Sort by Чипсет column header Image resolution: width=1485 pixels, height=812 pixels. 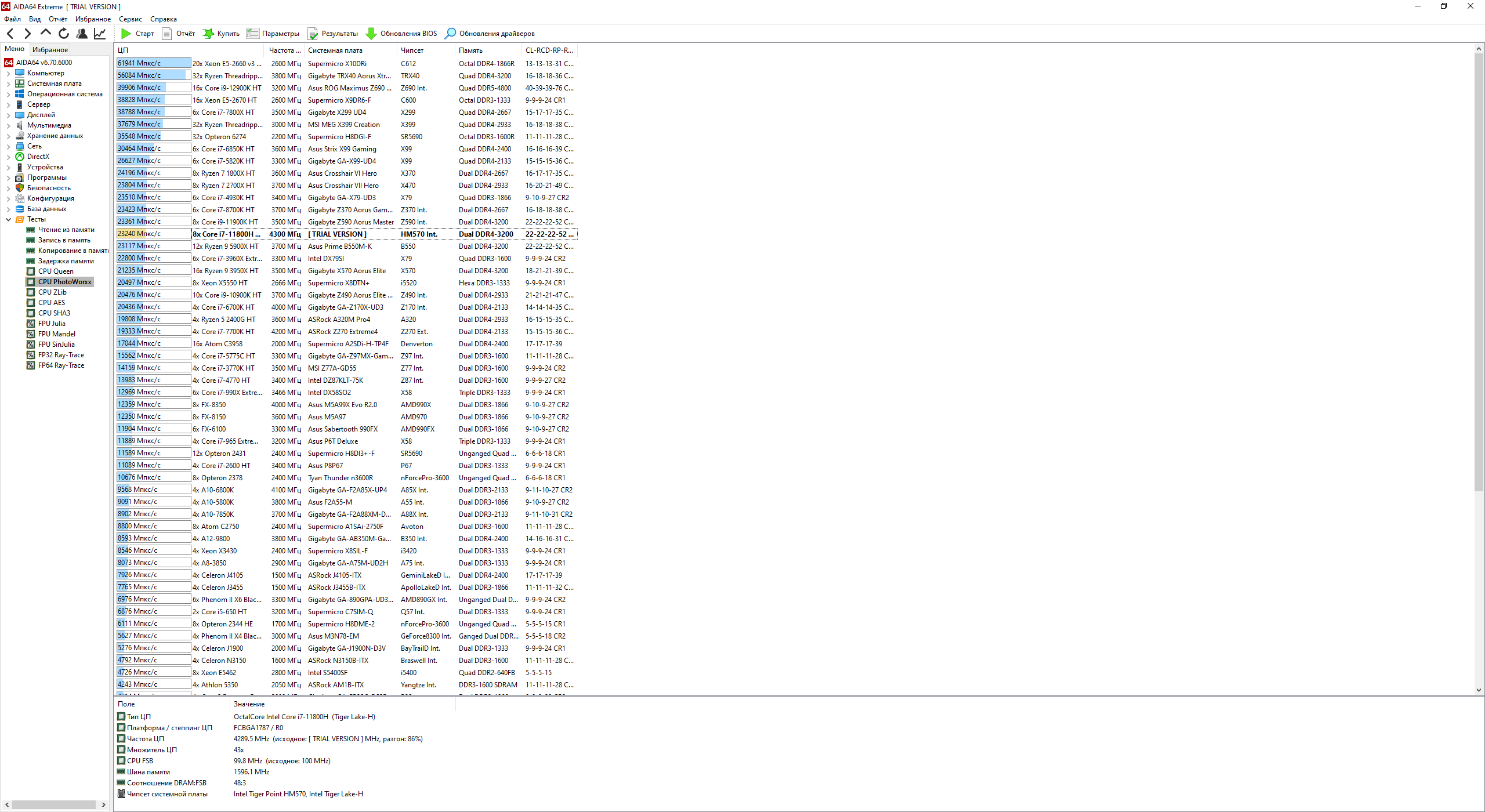(426, 50)
